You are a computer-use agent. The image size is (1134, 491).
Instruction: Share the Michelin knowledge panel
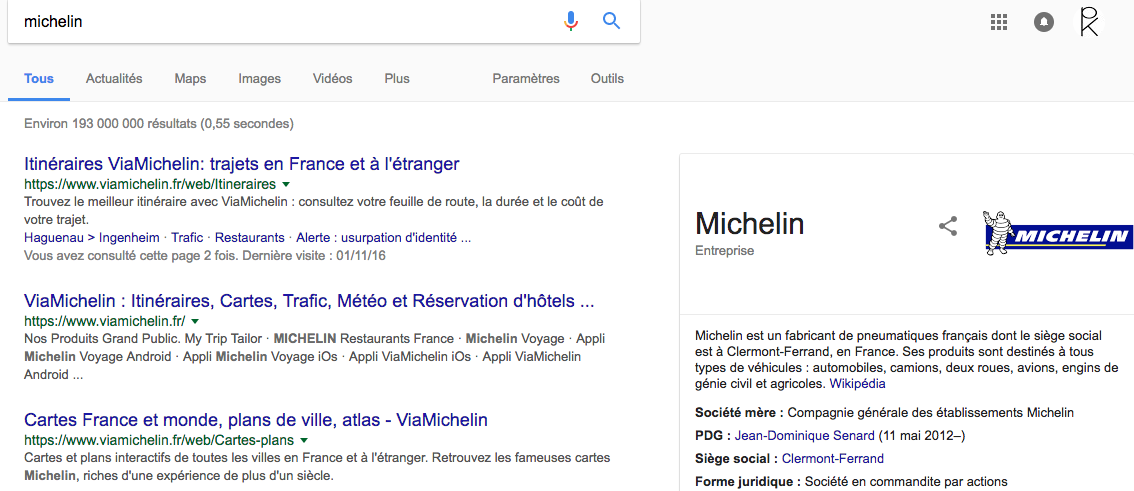pos(948,226)
